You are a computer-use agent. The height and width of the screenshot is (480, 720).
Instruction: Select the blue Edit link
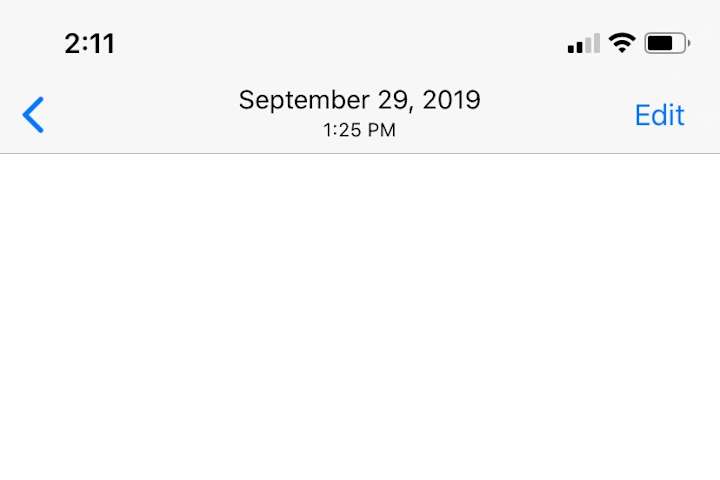(659, 115)
